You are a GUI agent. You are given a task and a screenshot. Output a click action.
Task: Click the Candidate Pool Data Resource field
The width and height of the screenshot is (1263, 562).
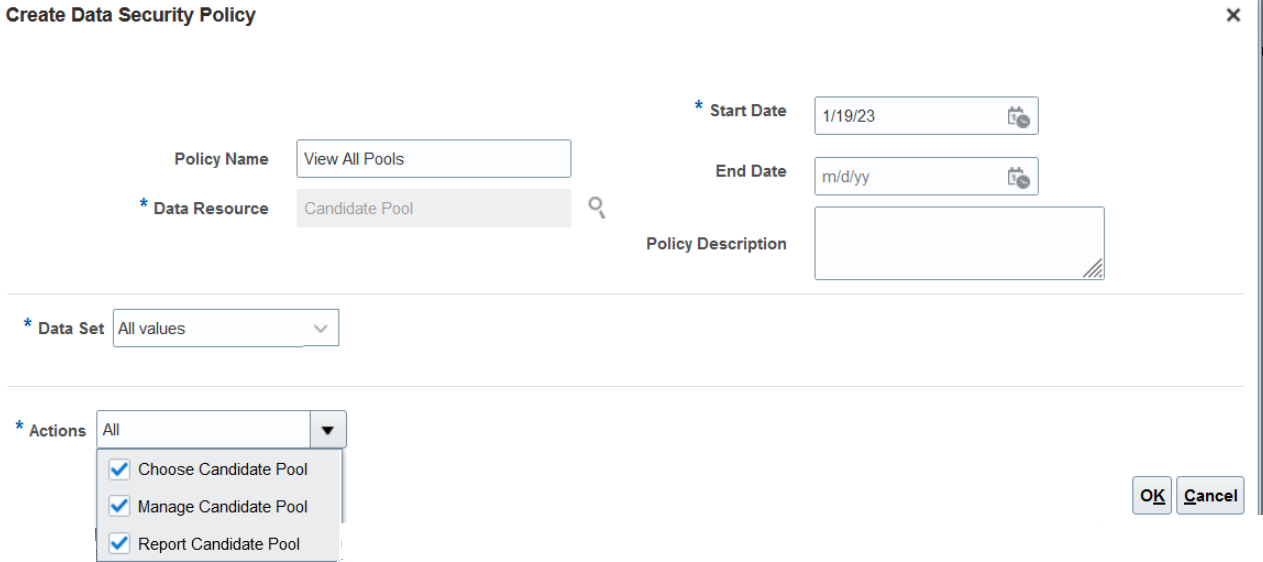pyautogui.click(x=433, y=209)
